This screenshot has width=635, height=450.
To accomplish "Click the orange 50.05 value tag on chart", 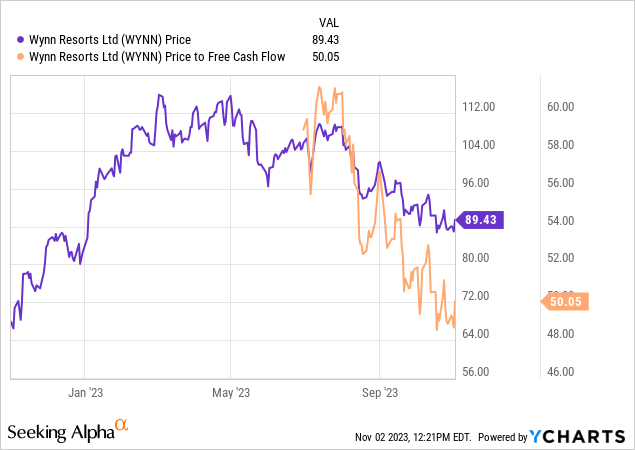I will [x=567, y=300].
